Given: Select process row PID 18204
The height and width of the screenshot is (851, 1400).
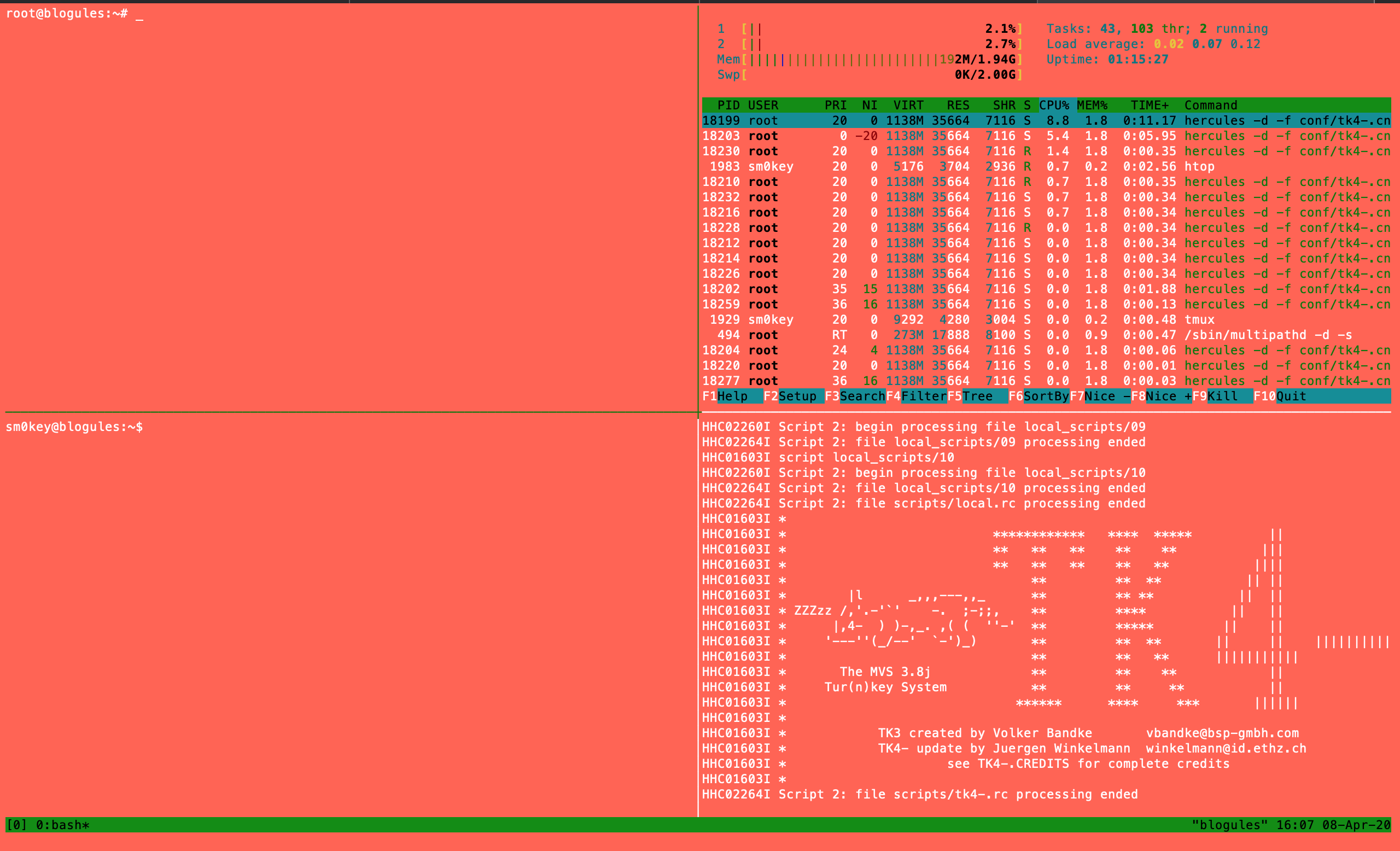Looking at the screenshot, I should pos(1047,351).
